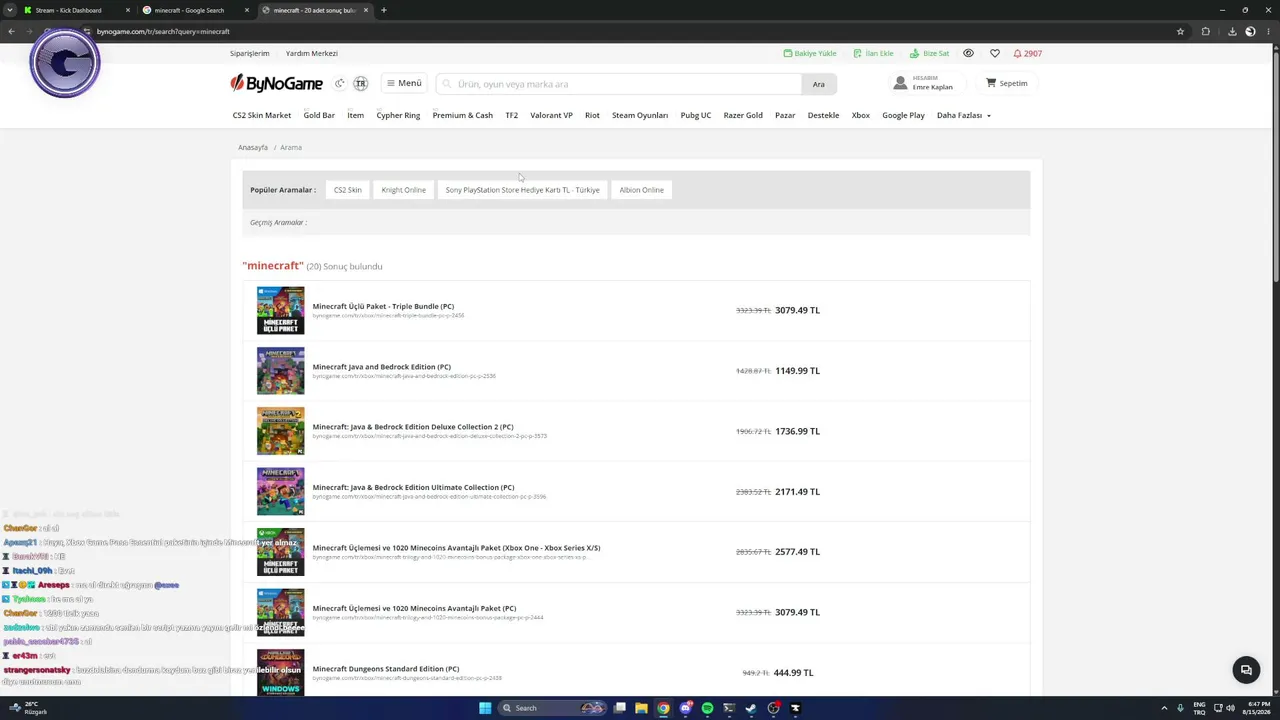Open the live chat support bubble
1280x720 pixels.
click(x=1246, y=670)
